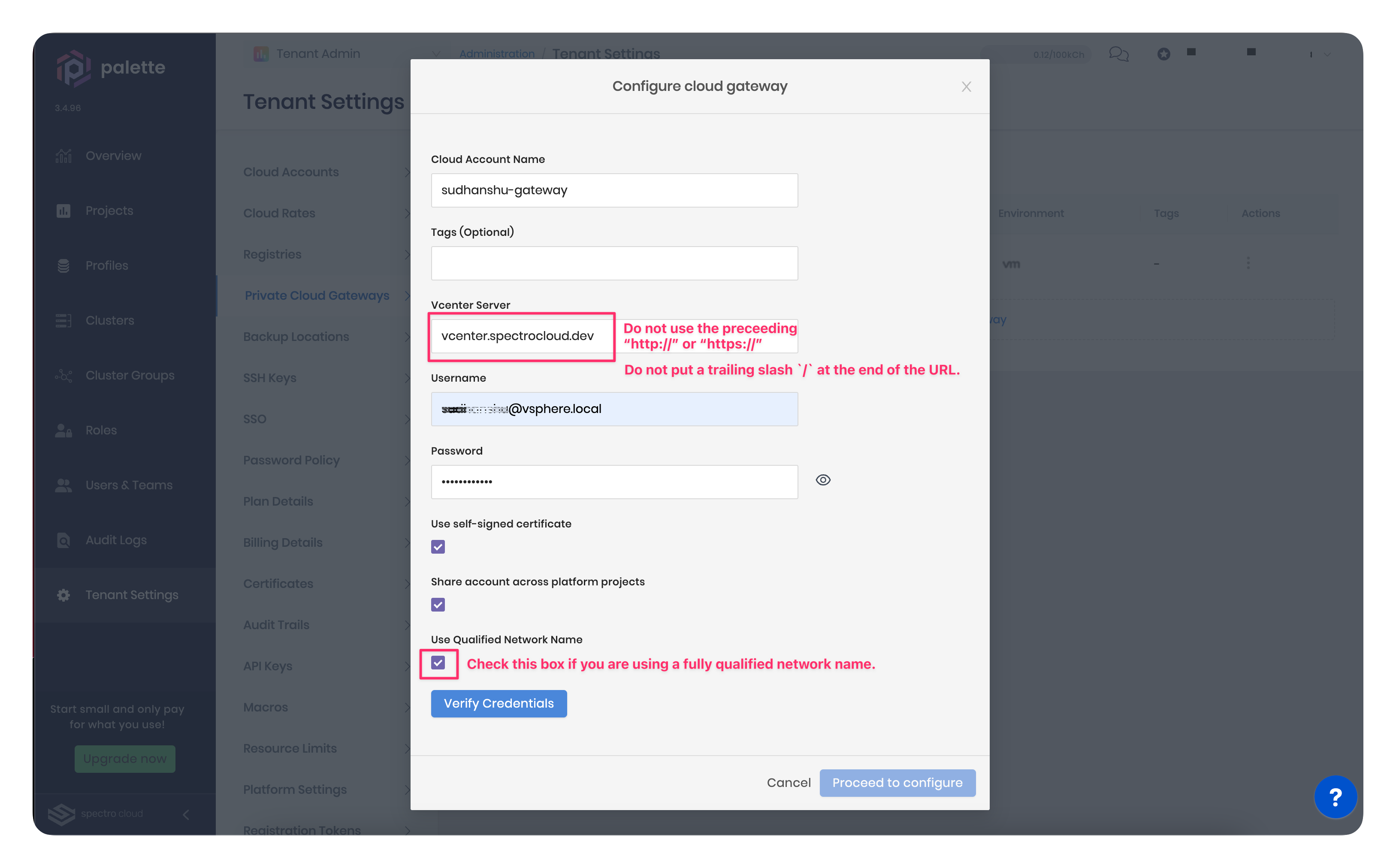This screenshot has width=1396, height=868.
Task: Open the three-dot actions menu in gateway row
Action: tap(1248, 263)
